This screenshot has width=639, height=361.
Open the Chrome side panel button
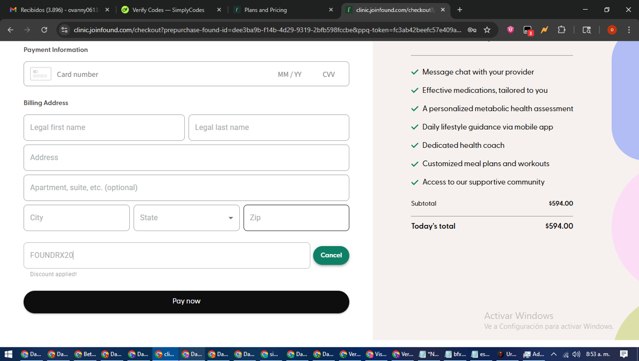coord(586,30)
